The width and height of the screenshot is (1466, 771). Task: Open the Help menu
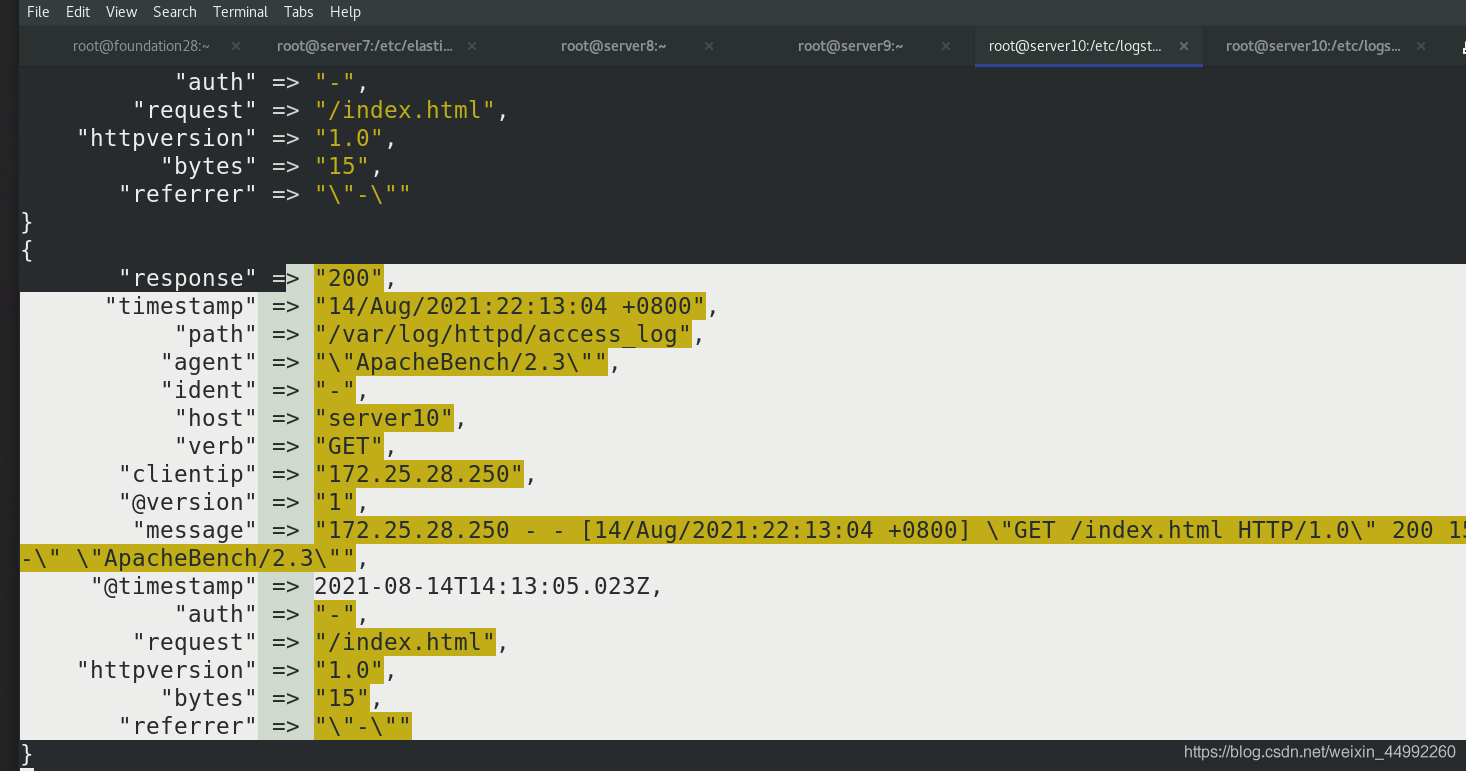pos(345,12)
